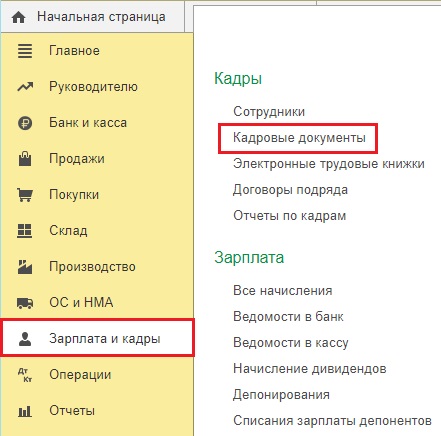Image resolution: width=441 pixels, height=436 pixels.
Task: Go to Электронные трудовые книжки
Action: pyautogui.click(x=329, y=164)
